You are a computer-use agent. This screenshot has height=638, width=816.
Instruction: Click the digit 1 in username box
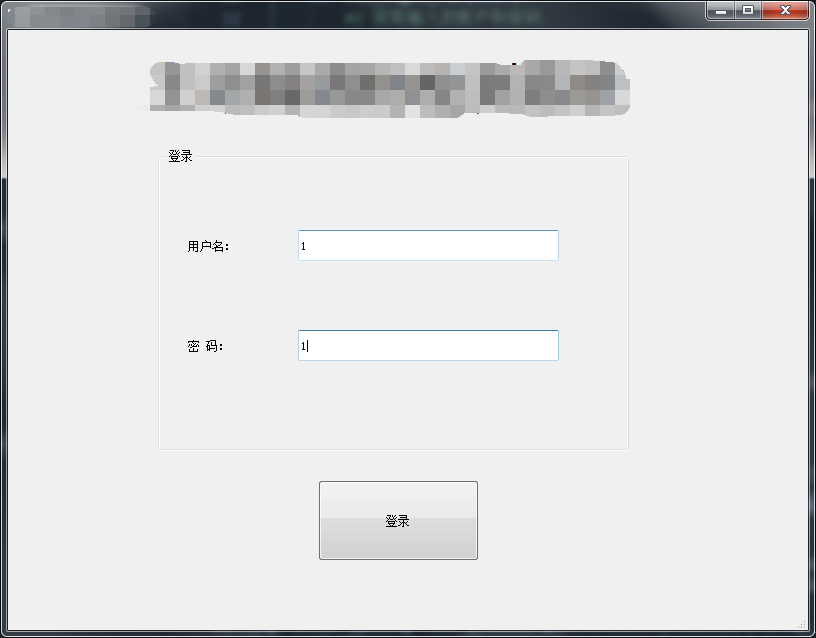[x=303, y=246]
